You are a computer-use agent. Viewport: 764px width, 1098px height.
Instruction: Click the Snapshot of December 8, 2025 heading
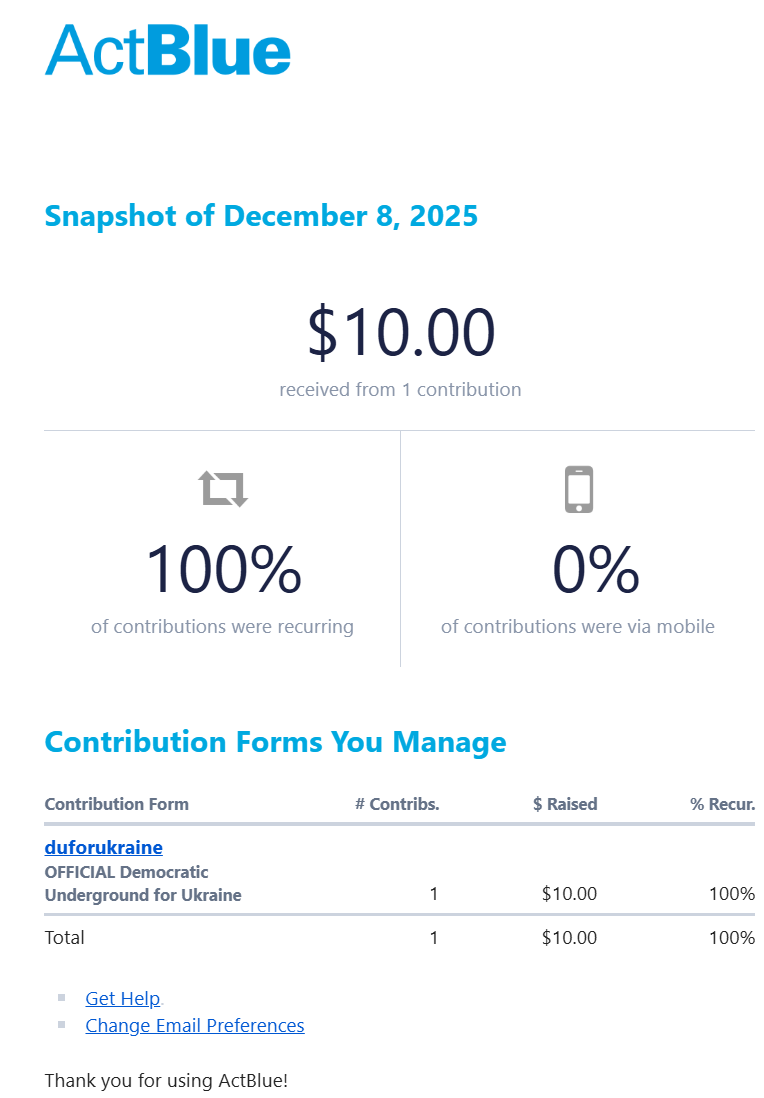[261, 216]
